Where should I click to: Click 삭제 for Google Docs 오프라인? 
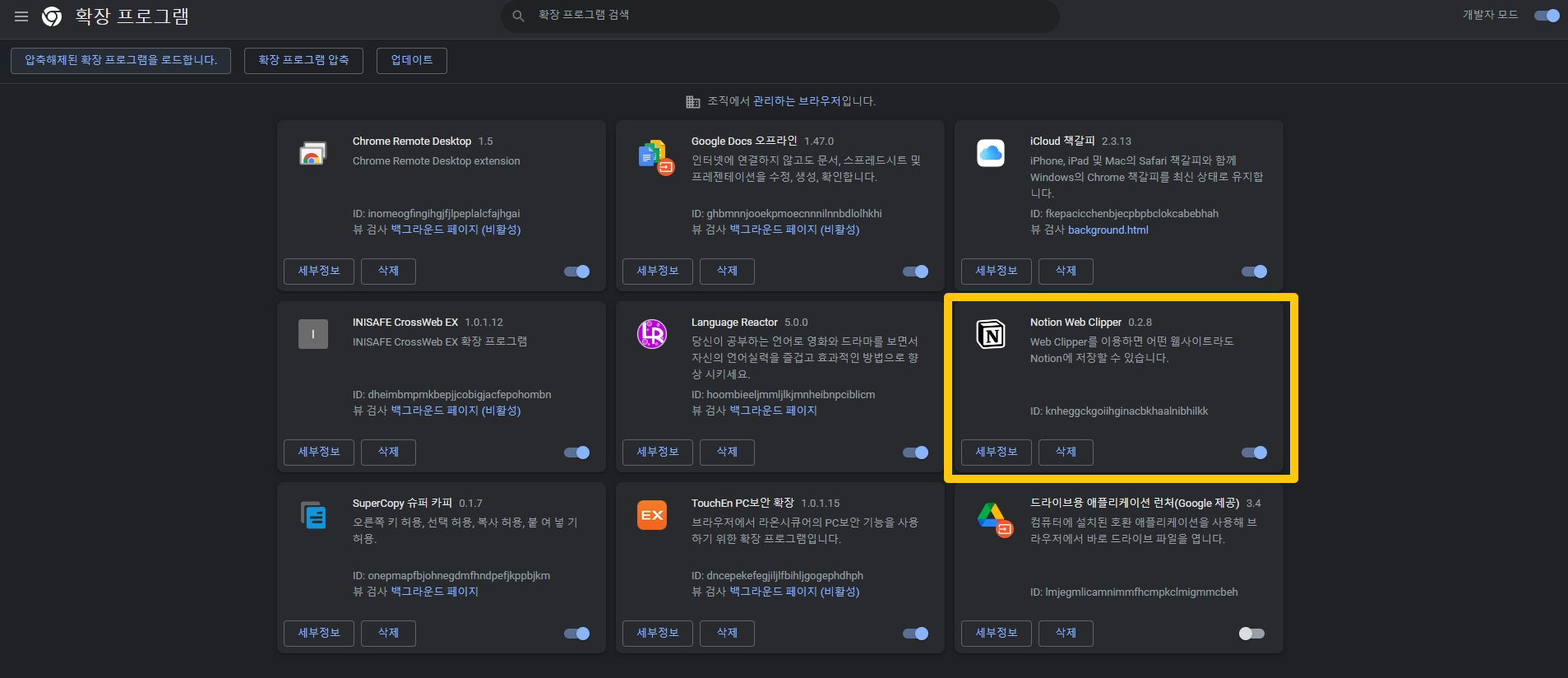727,271
